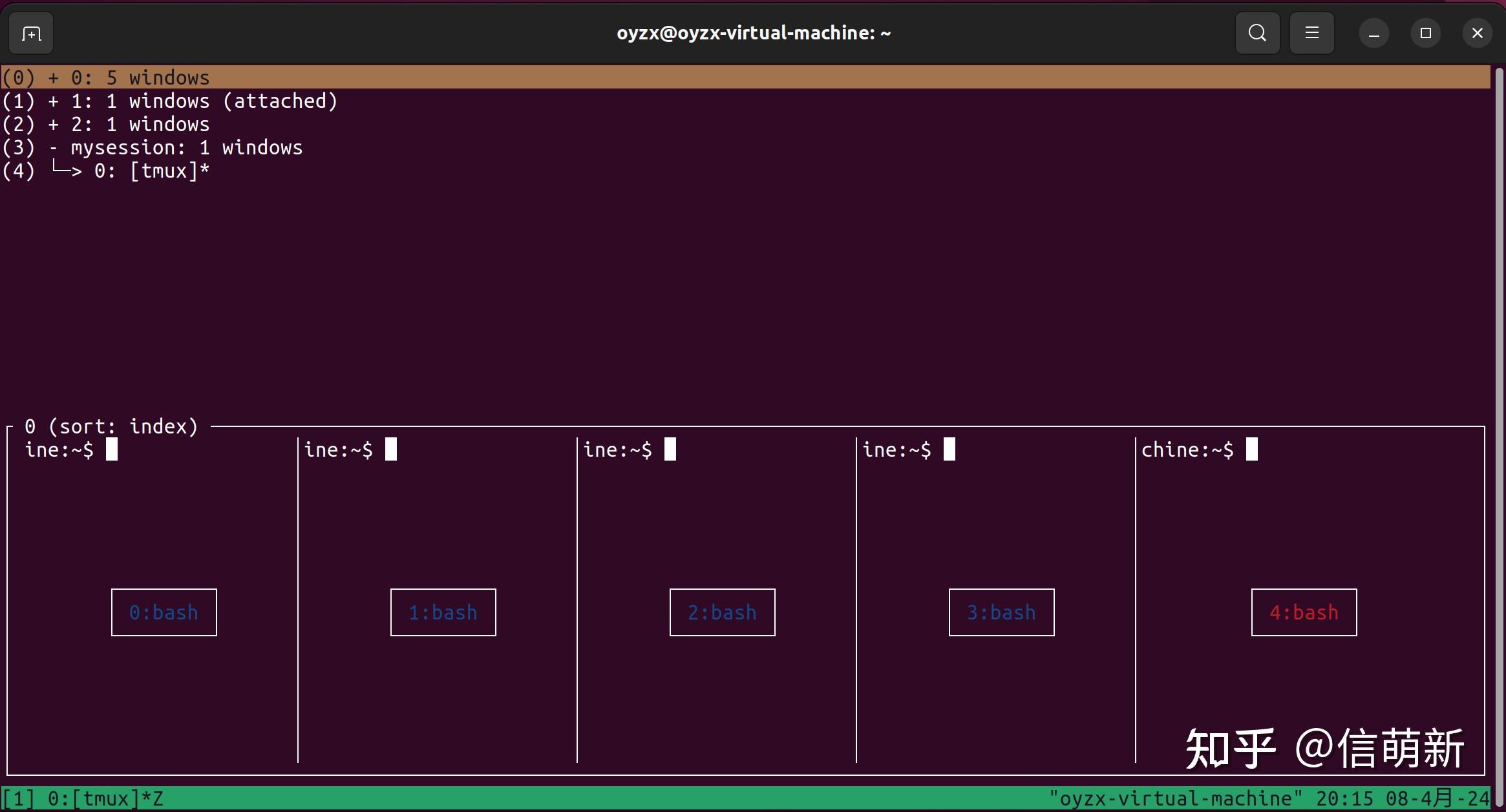Viewport: 1506px width, 812px height.
Task: Open the 4:bash window preview
Action: click(1303, 612)
